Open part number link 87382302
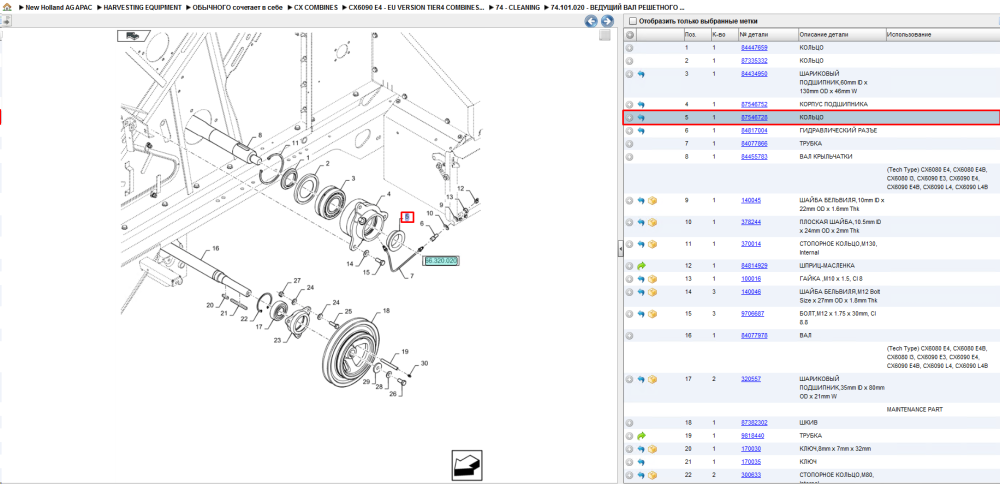Viewport: 1000px width, 484px height. point(754,423)
